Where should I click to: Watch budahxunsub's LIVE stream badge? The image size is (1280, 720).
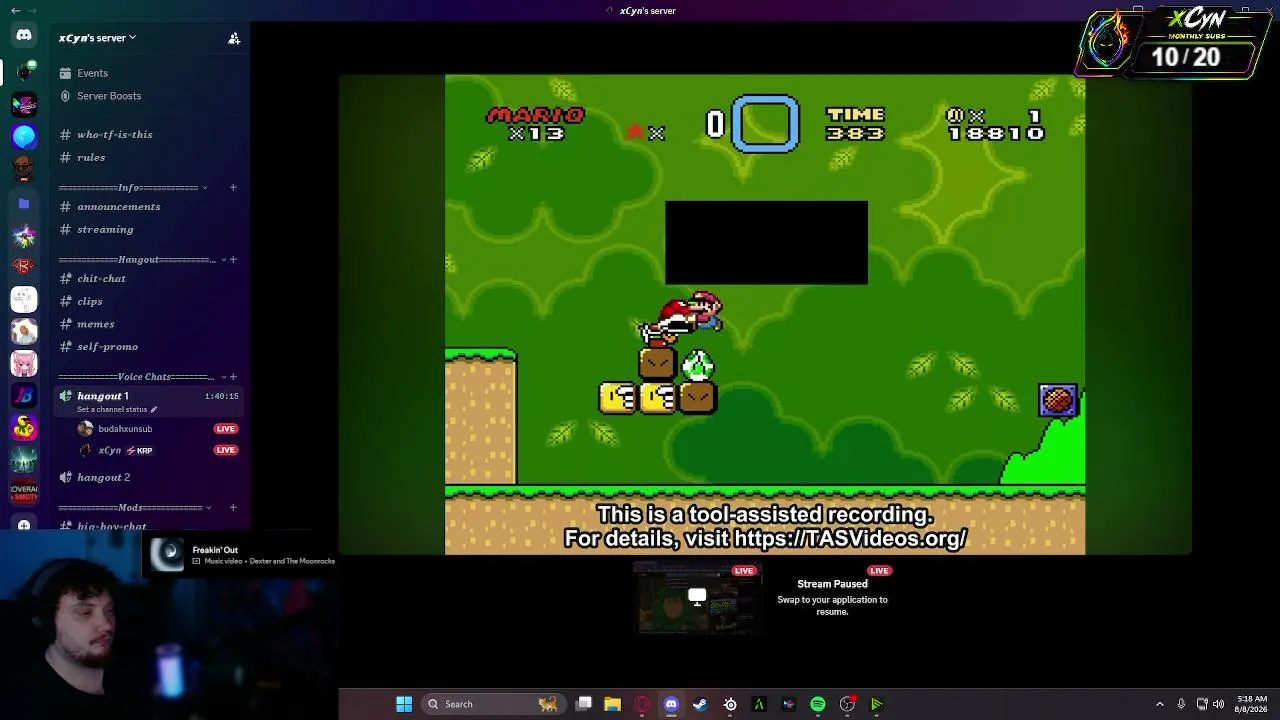click(226, 429)
